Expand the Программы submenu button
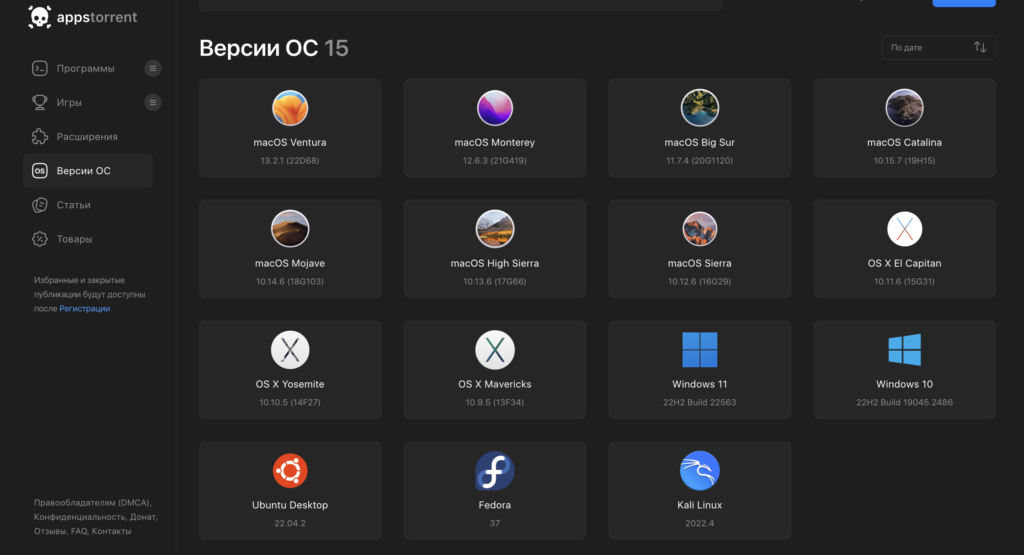1024x555 pixels. point(153,68)
